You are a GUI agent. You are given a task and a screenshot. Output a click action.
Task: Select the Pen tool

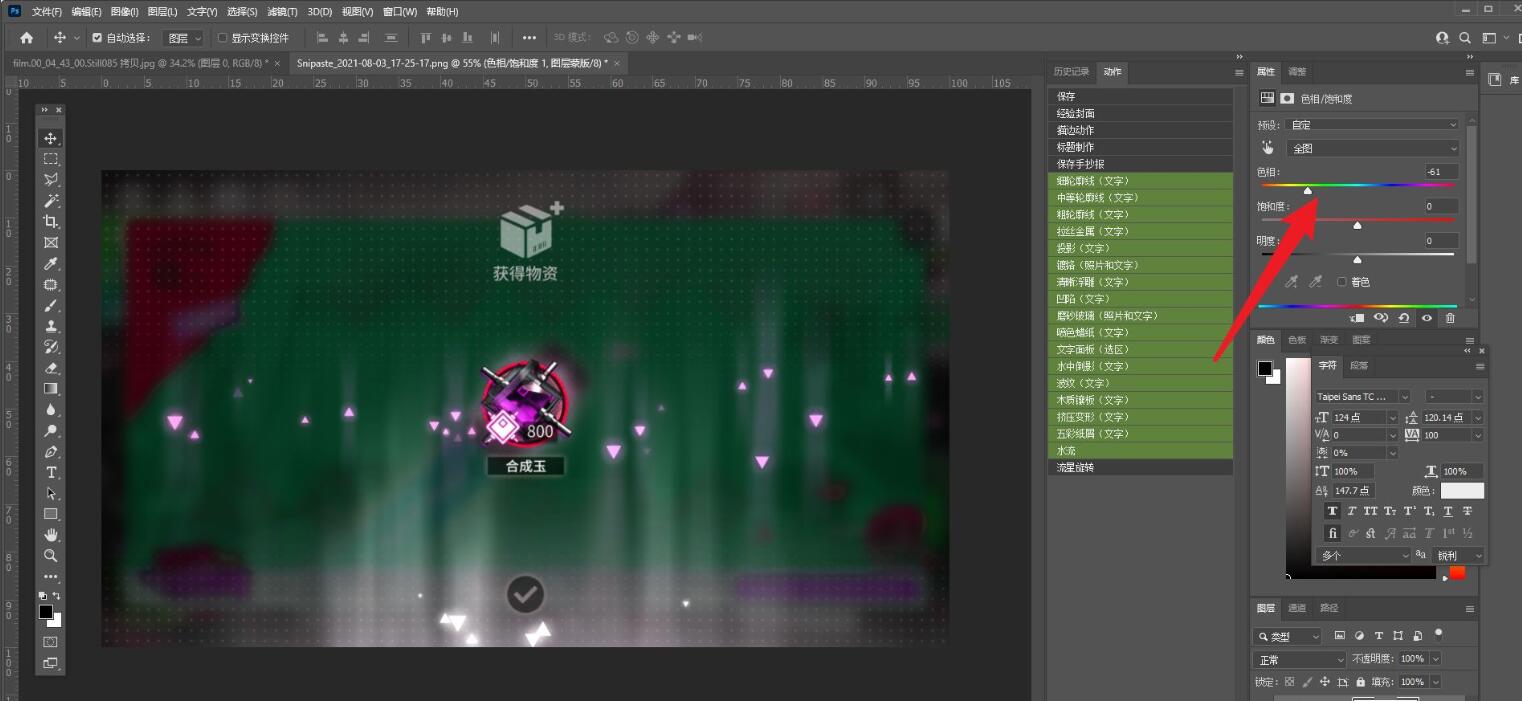[x=50, y=452]
